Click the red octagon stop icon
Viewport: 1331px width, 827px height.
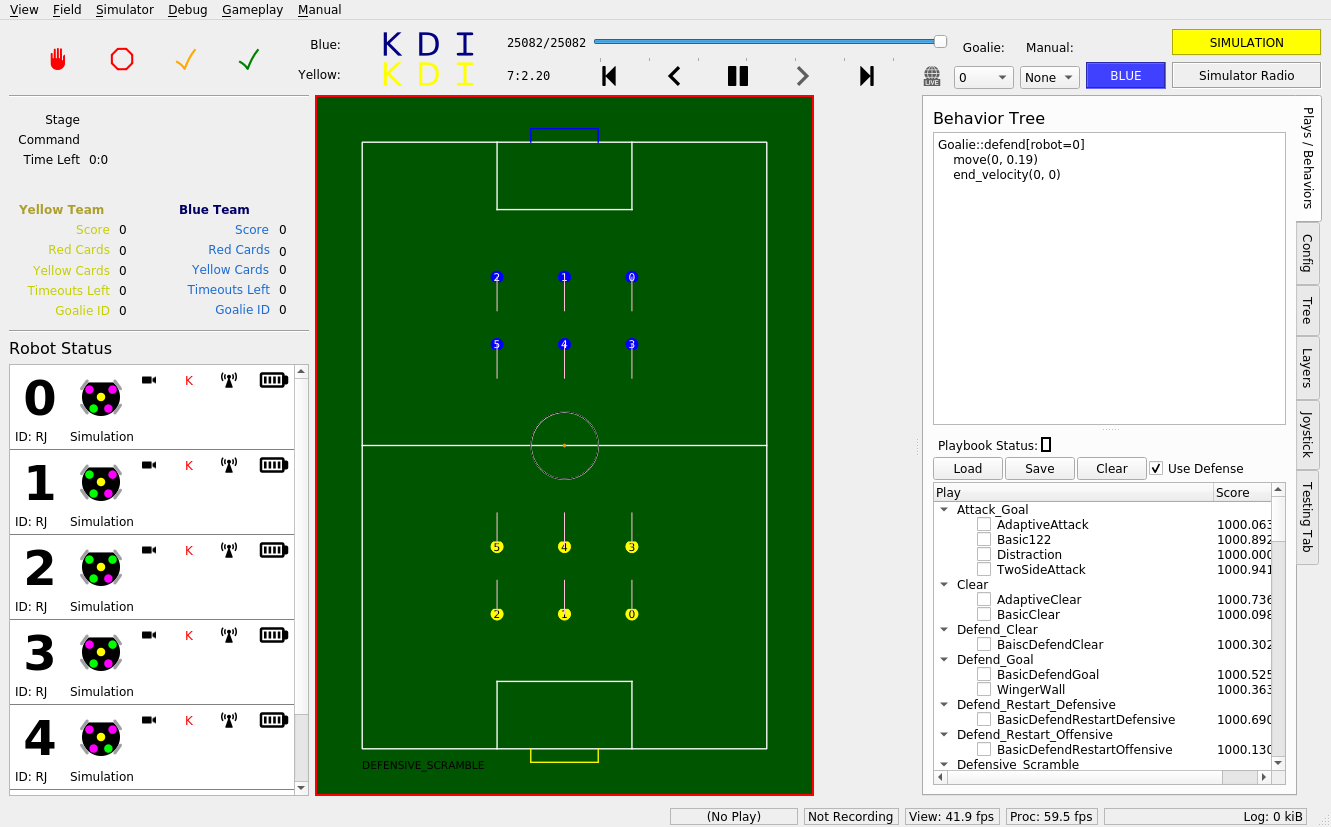point(122,60)
